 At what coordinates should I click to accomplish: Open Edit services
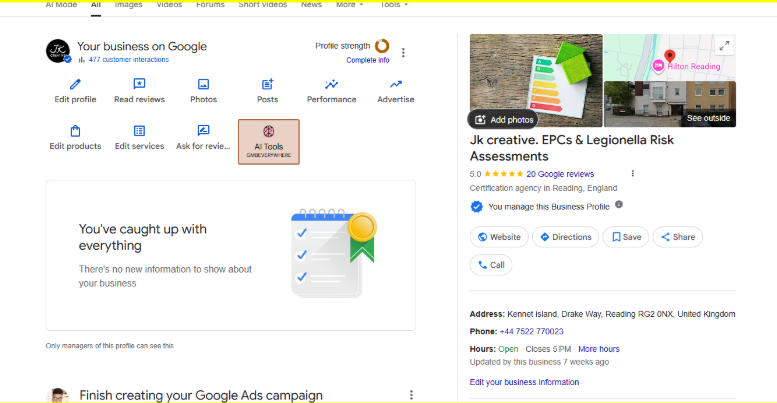tap(139, 138)
